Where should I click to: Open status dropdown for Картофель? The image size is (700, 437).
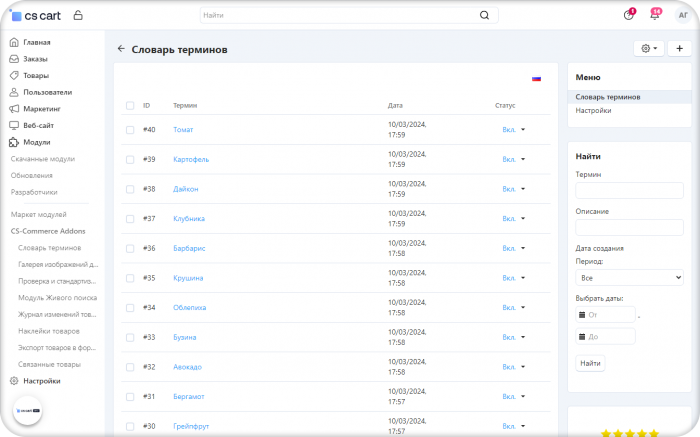pyautogui.click(x=513, y=159)
